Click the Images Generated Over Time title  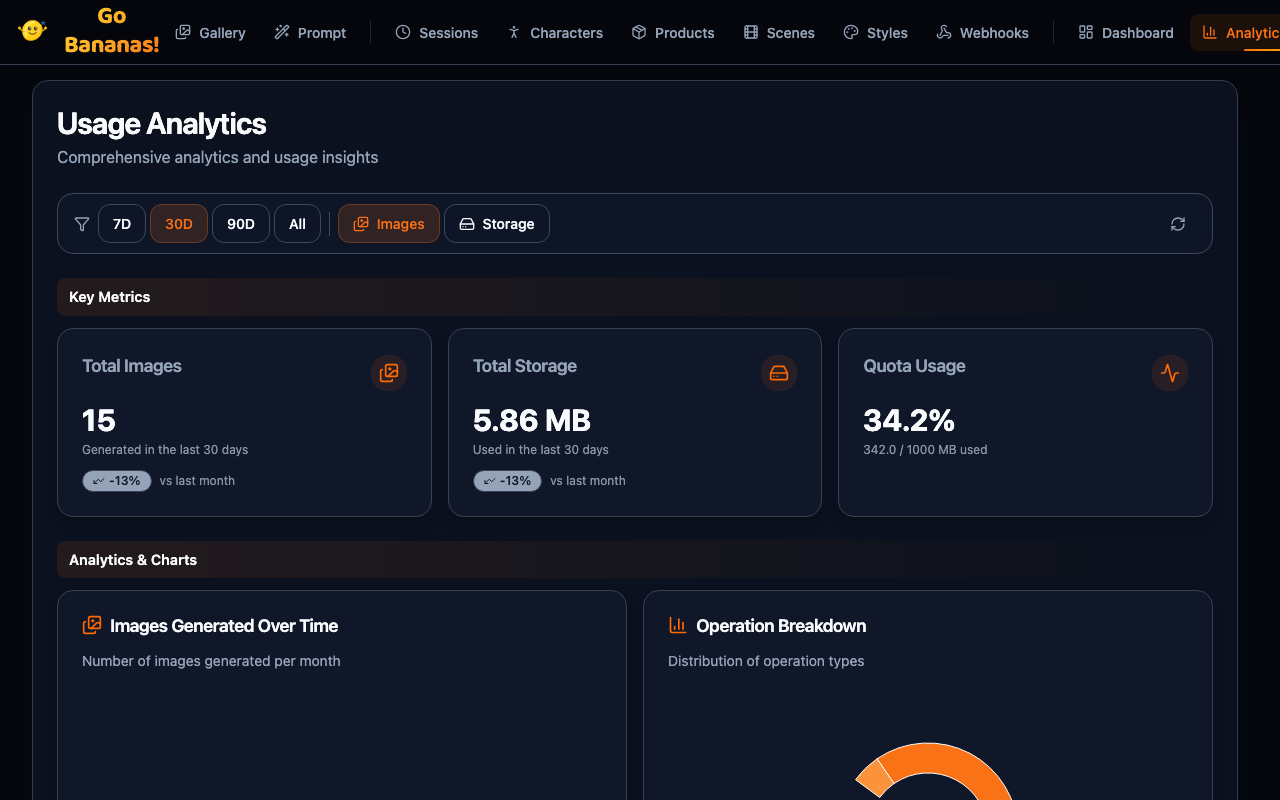[224, 626]
